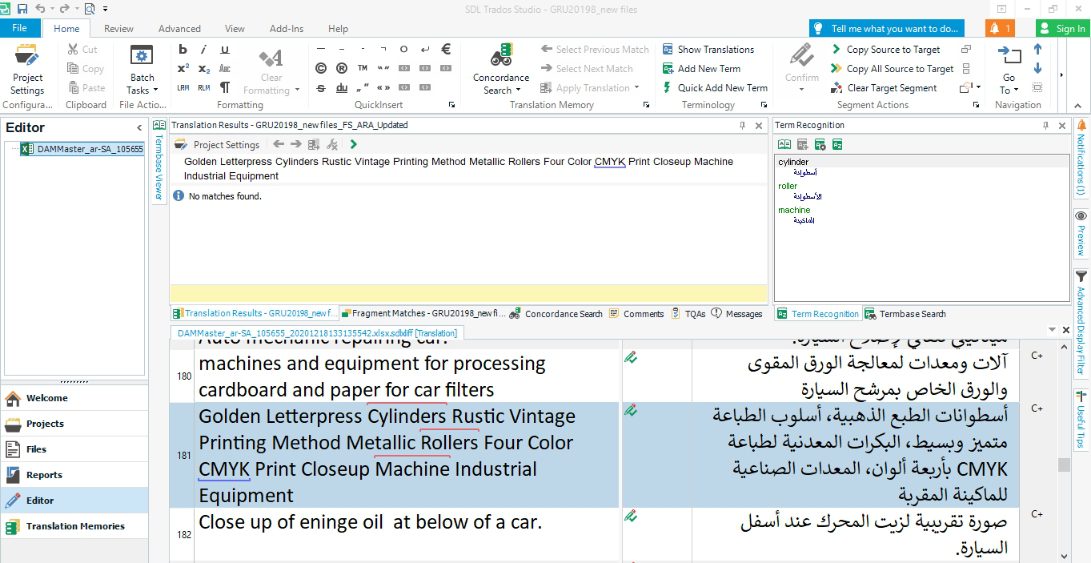The width and height of the screenshot is (1091, 563).
Task: Switch to the Concordance Search tab
Action: point(556,314)
